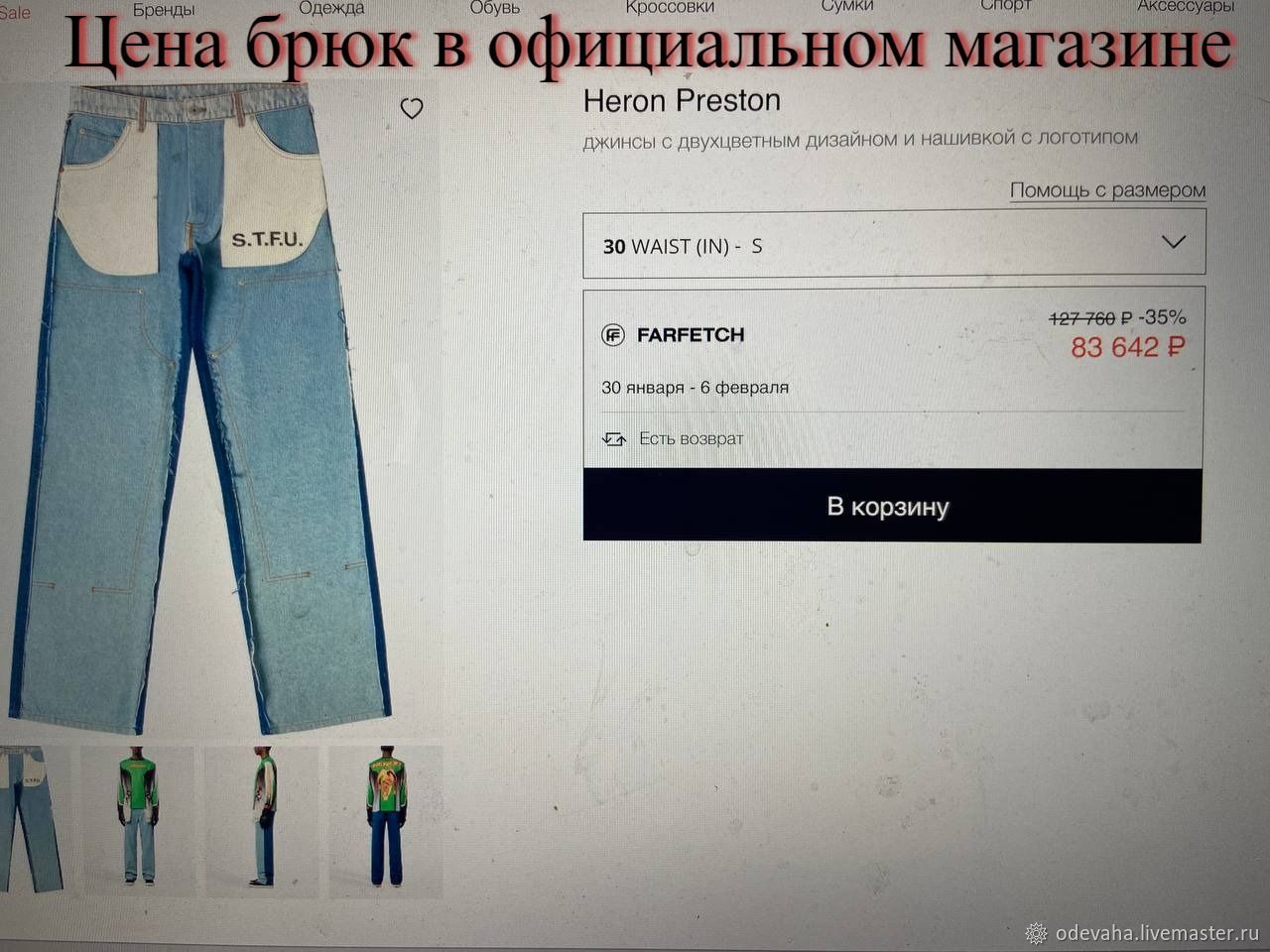
Task: View the side-view model thumbnail
Action: coord(263,817)
